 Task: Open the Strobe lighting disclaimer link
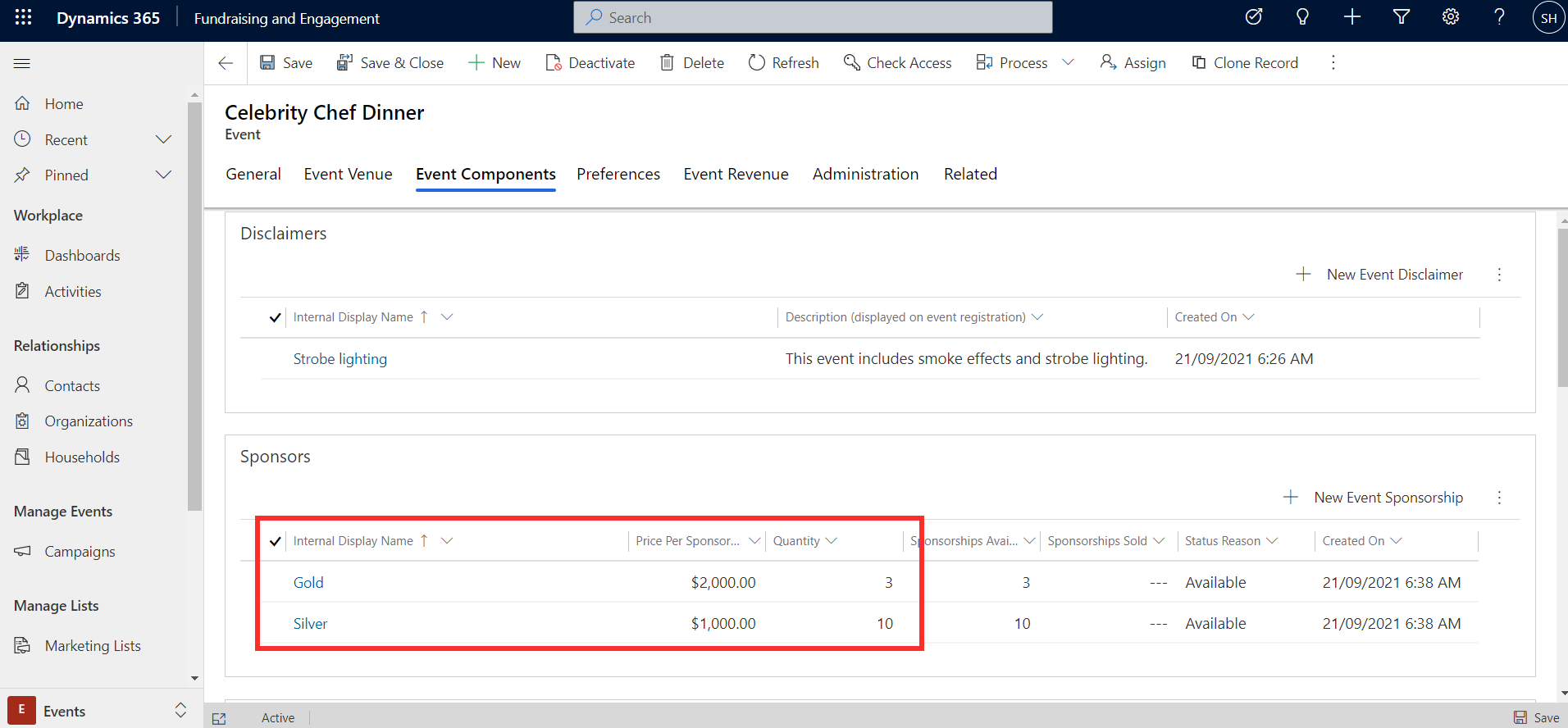340,359
